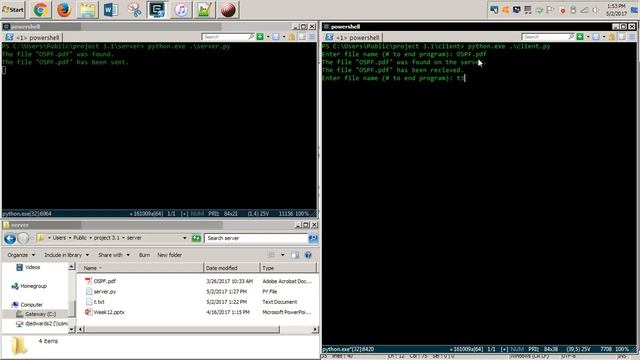This screenshot has width=640, height=360.
Task: Open Explorer Help icon
Action: 308,255
